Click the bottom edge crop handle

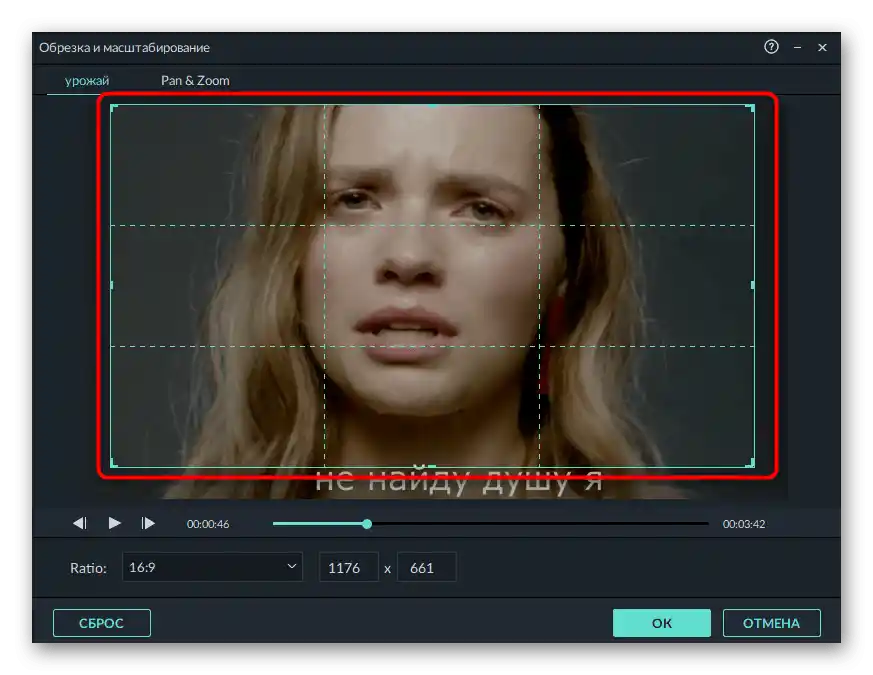coord(432,466)
